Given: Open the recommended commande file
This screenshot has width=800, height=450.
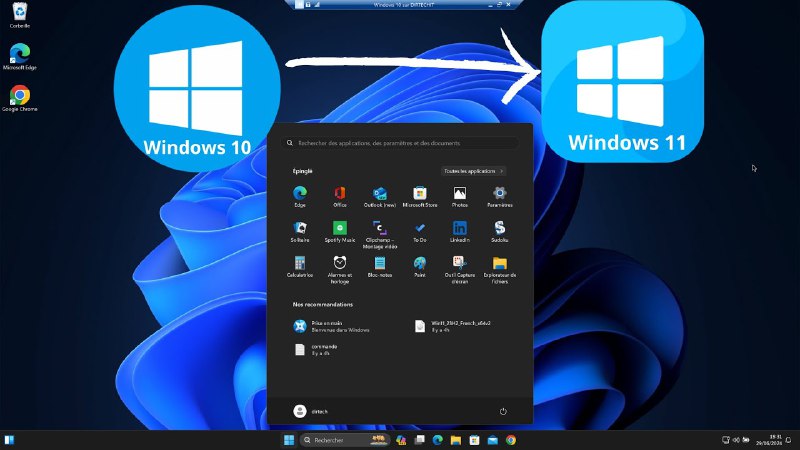Looking at the screenshot, I should click(x=316, y=349).
